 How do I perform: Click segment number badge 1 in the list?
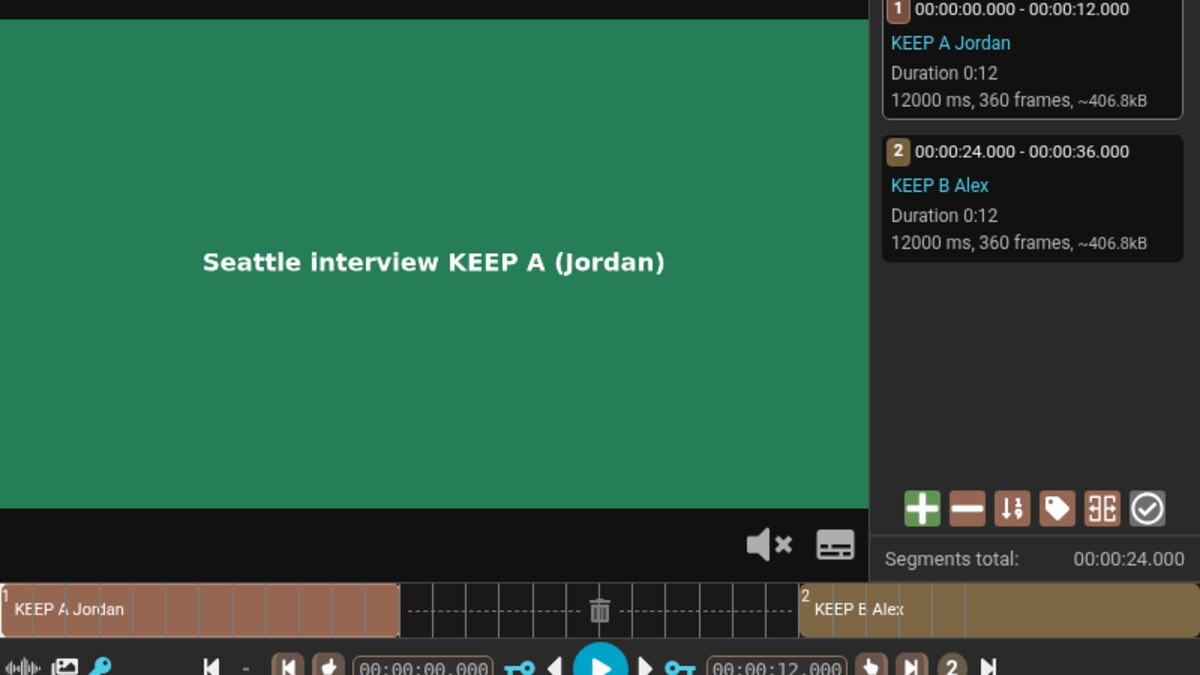pyautogui.click(x=898, y=10)
